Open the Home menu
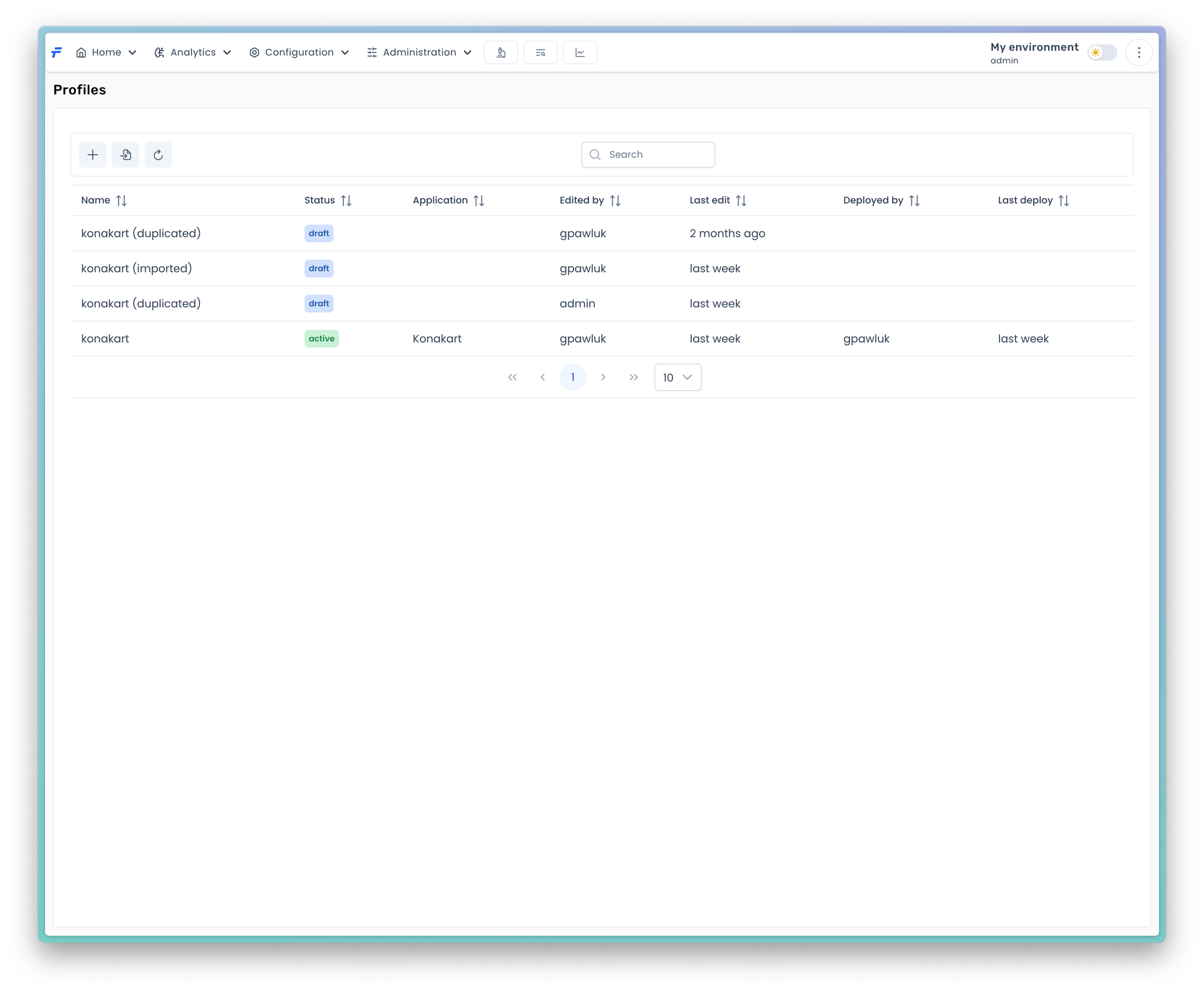The width and height of the screenshot is (1204, 993). tap(107, 53)
